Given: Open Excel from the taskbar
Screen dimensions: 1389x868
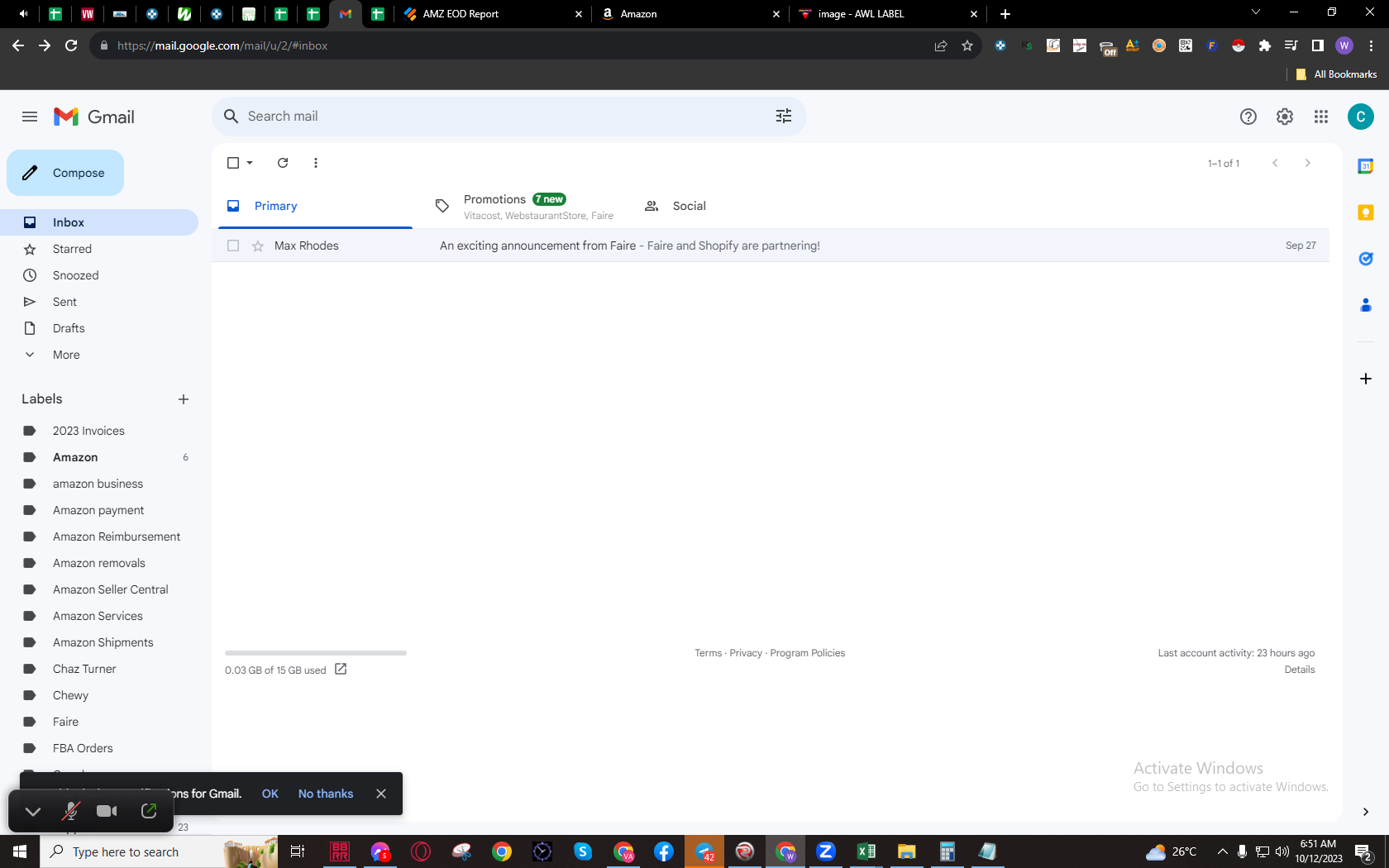Looking at the screenshot, I should coord(866,851).
